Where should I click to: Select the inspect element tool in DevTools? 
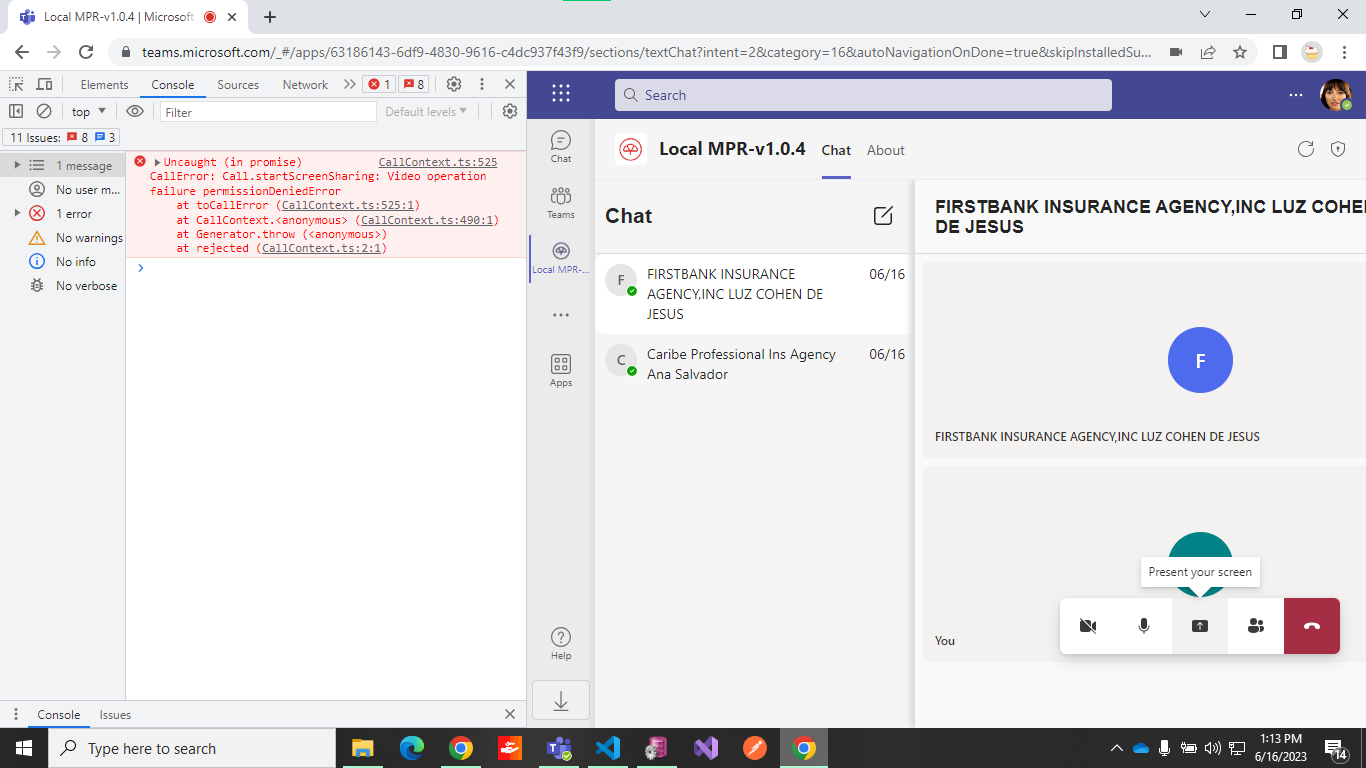coord(15,84)
